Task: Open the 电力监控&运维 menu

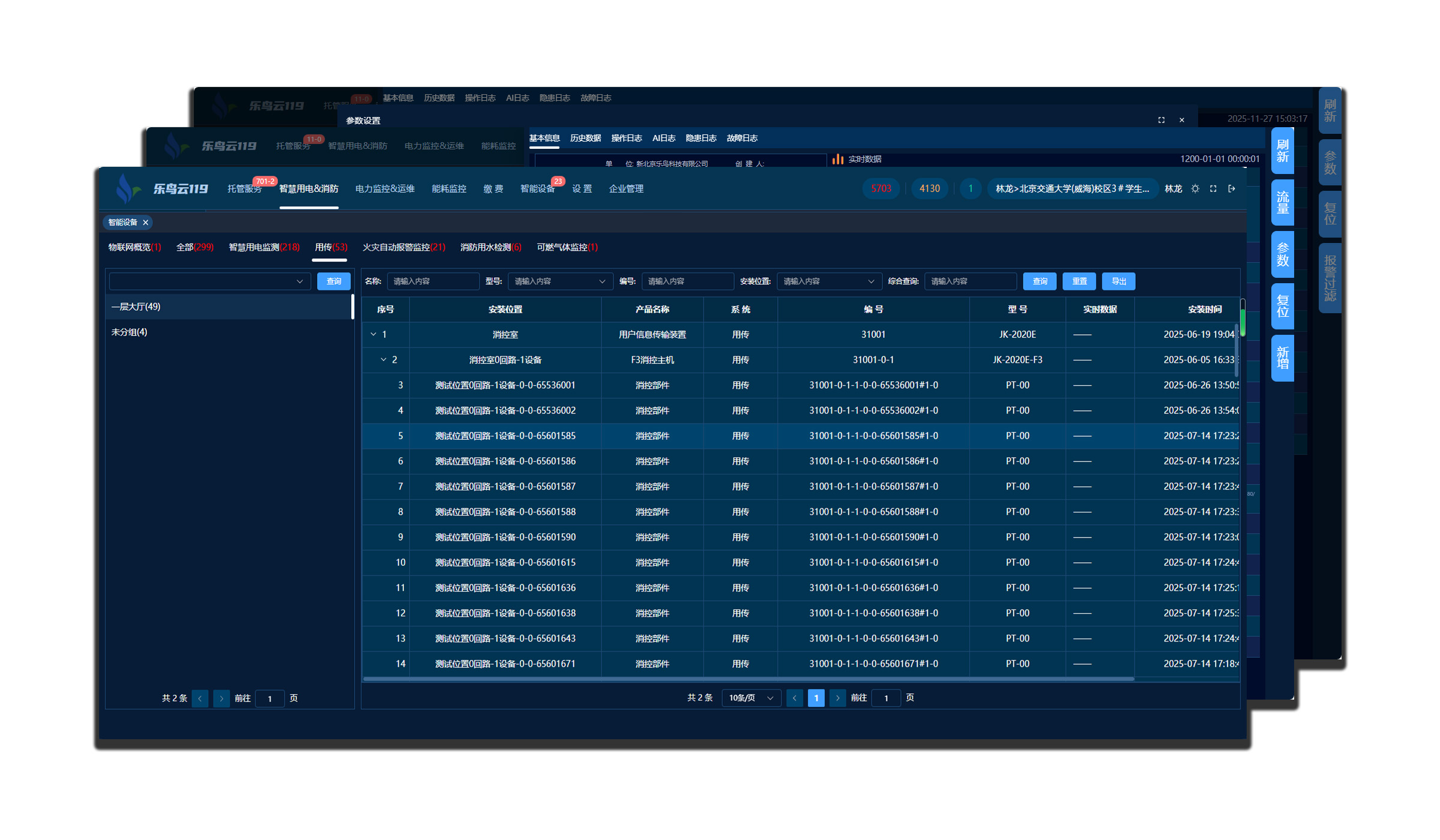Action: pyautogui.click(x=385, y=188)
